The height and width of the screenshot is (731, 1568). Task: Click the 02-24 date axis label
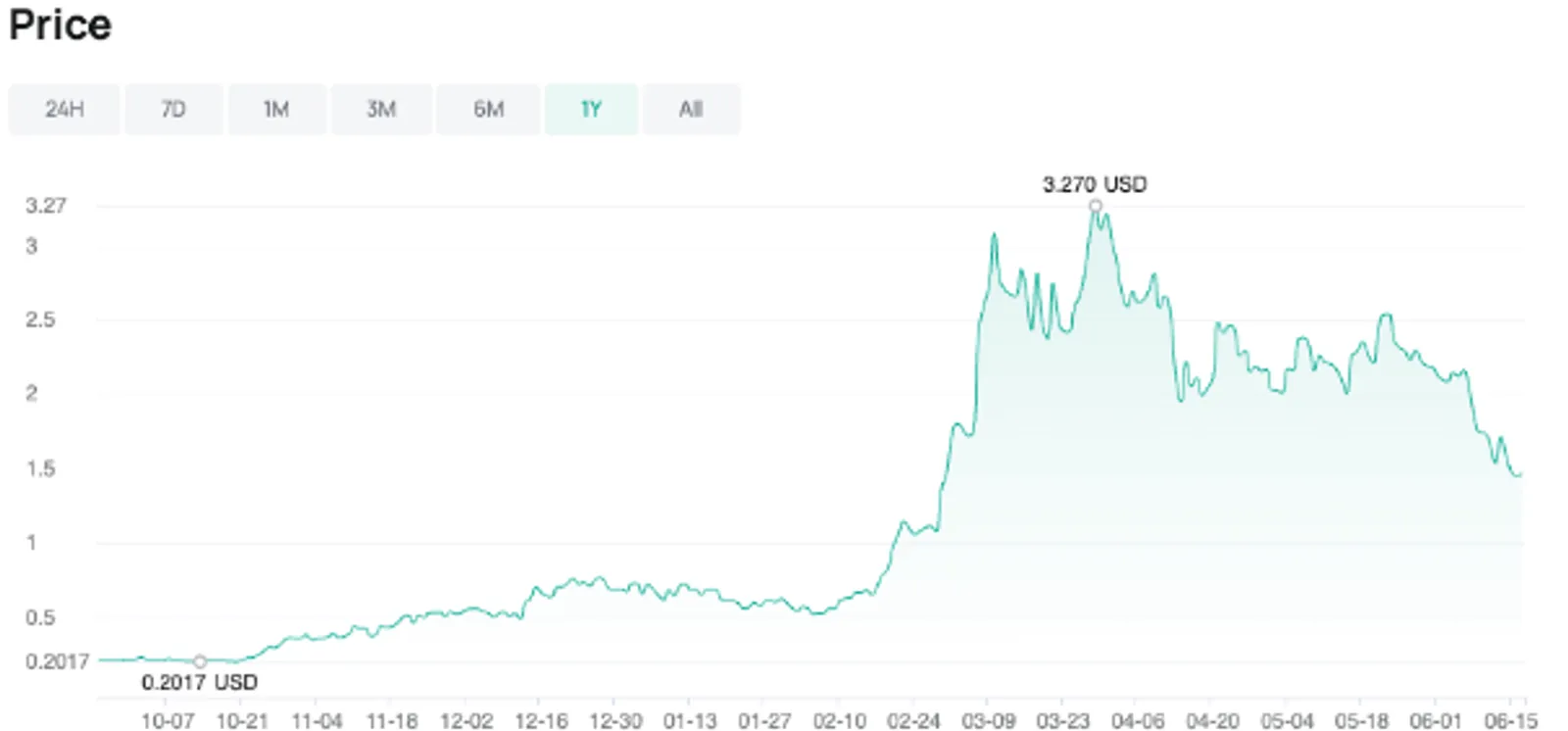[913, 720]
